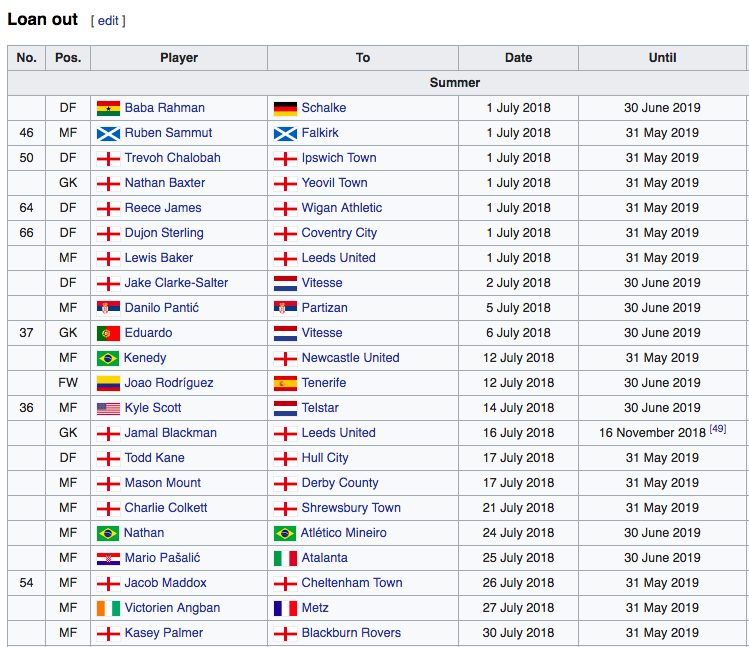
Task: Click the France flag beside Metz
Action: [x=285, y=608]
